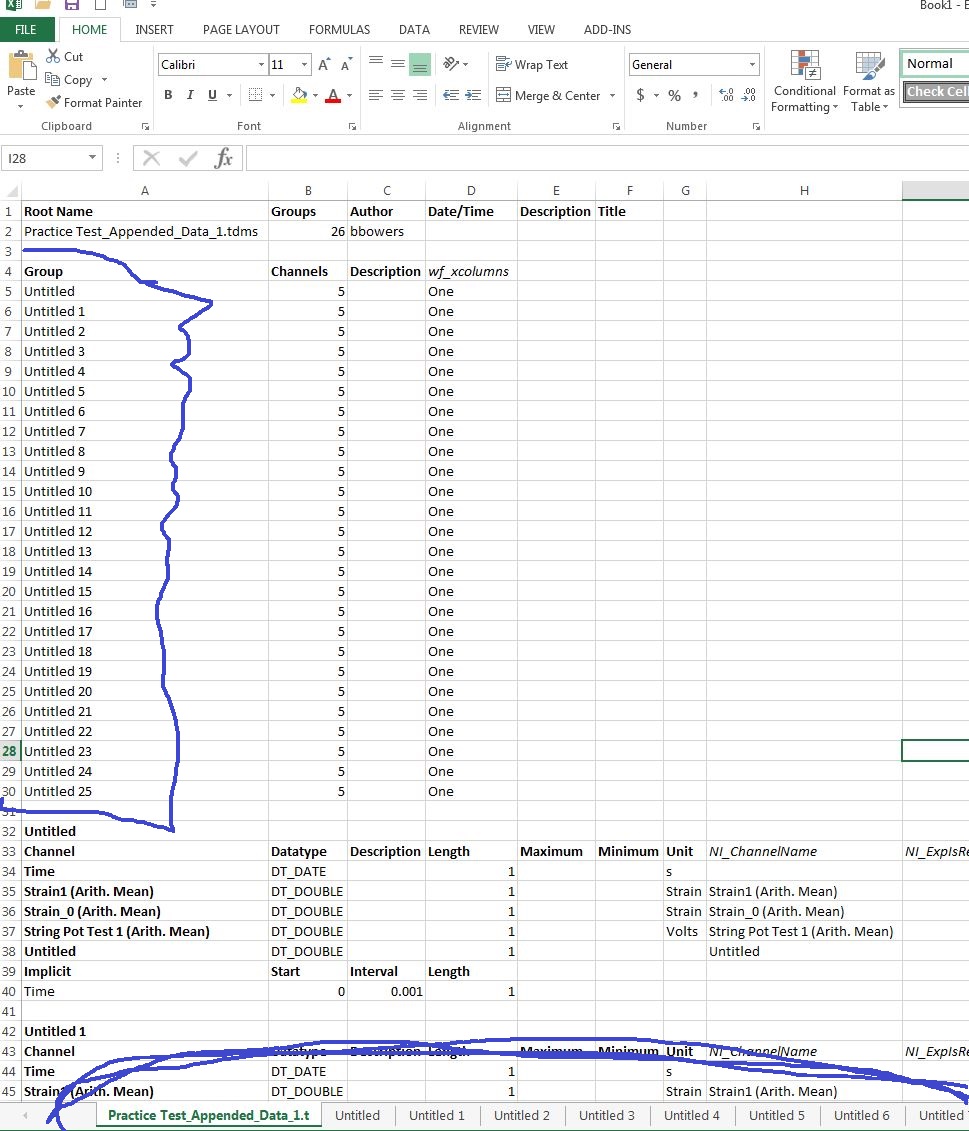Switch to the DATA tab

pyautogui.click(x=414, y=30)
